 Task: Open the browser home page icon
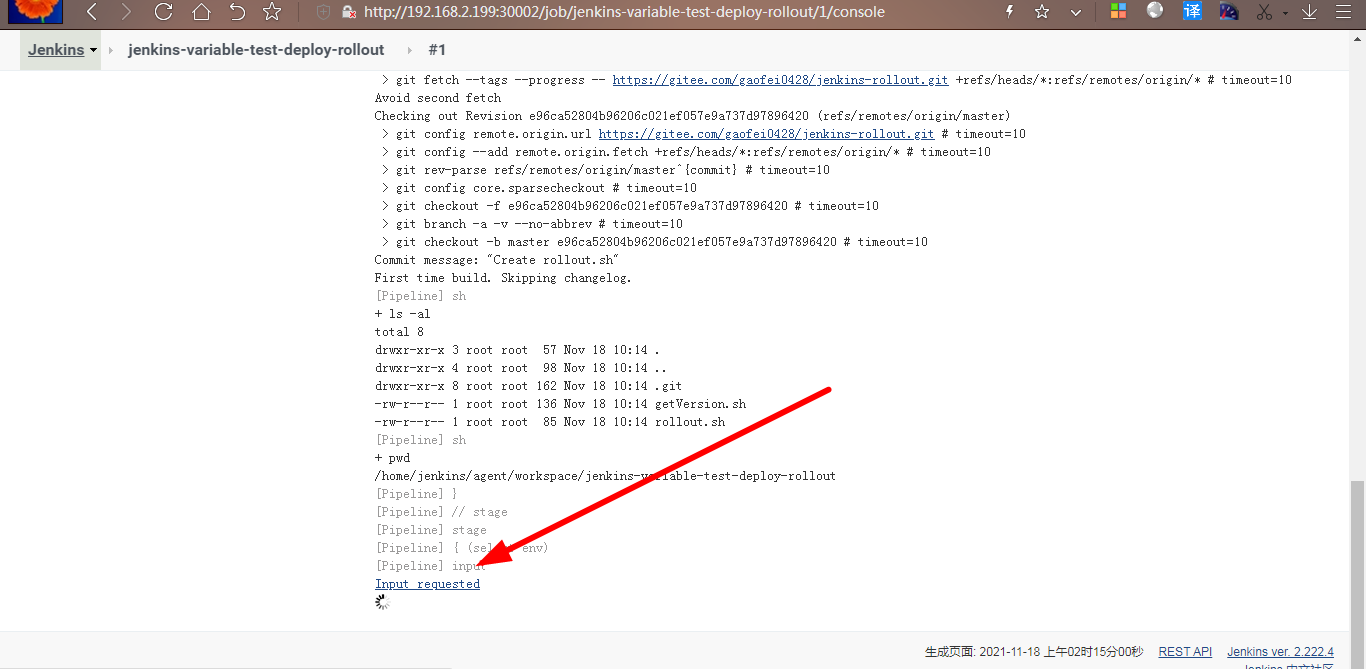coord(201,12)
